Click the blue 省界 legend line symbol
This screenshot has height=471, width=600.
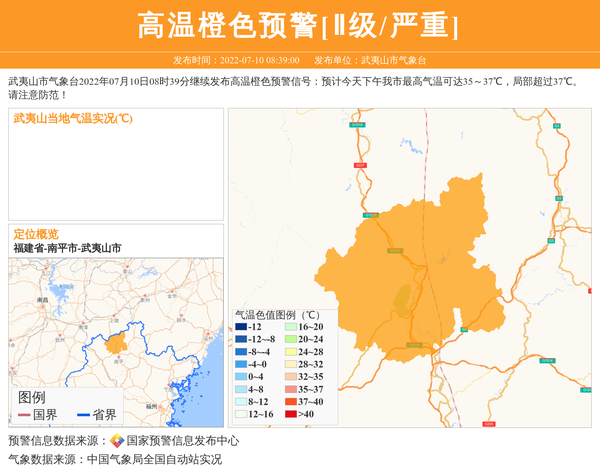78,414
